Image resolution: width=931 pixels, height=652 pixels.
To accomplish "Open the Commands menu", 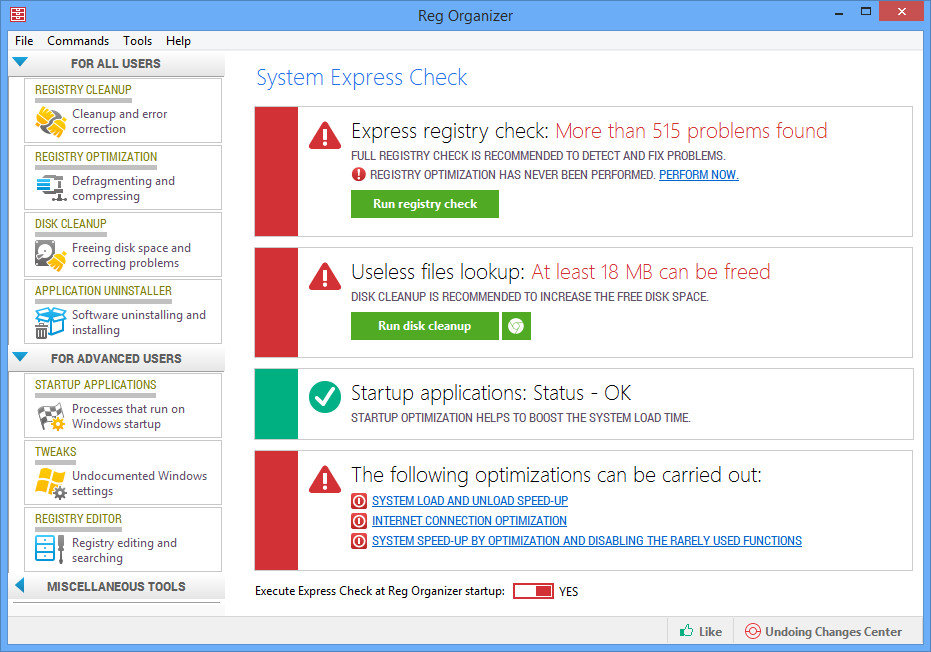I will coord(78,41).
